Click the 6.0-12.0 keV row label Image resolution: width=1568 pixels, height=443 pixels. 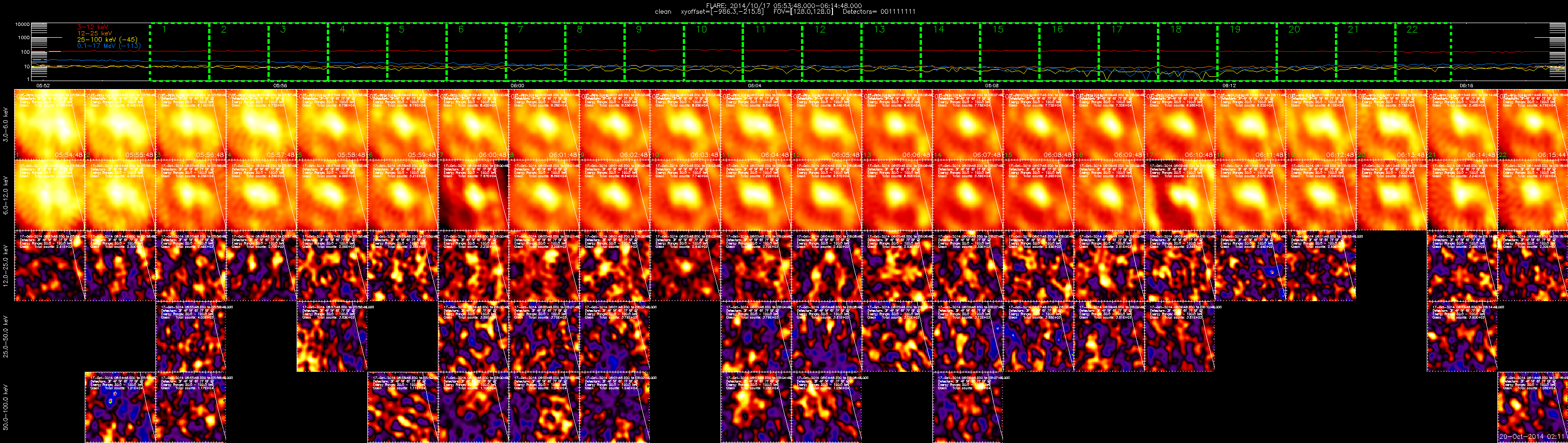tap(6, 195)
